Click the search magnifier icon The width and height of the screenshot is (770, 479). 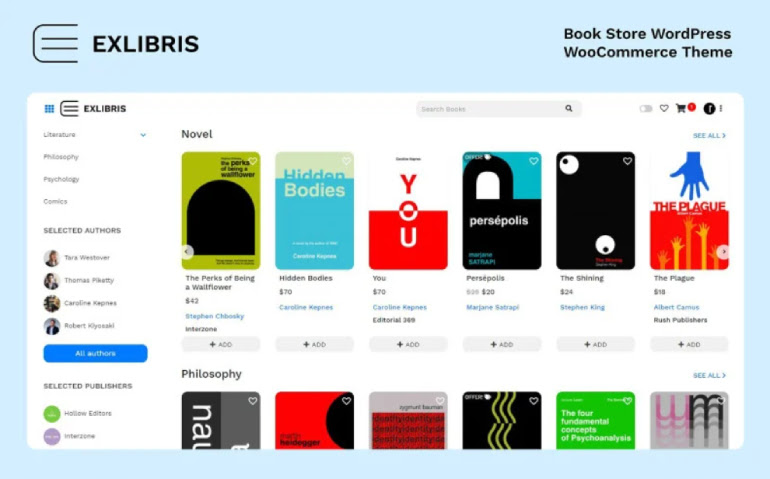(x=569, y=109)
